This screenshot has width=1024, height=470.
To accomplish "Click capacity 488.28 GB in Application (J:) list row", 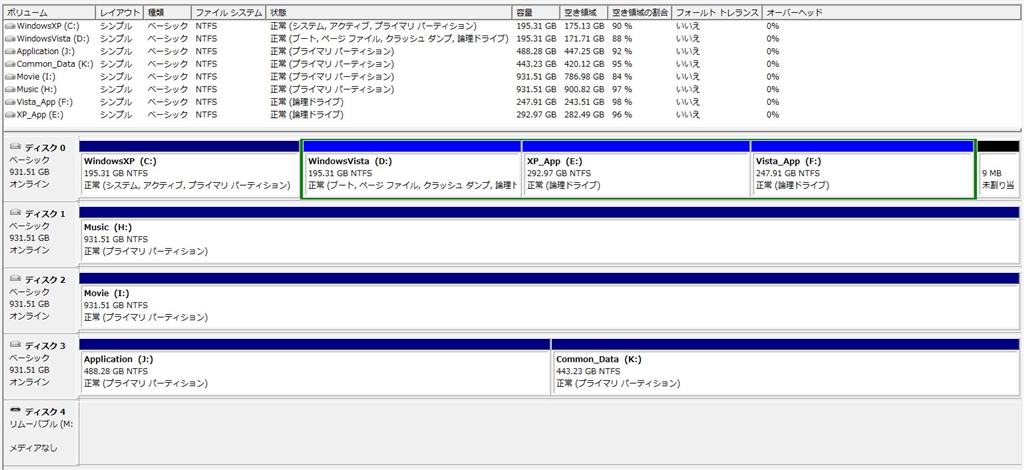I will [x=536, y=52].
